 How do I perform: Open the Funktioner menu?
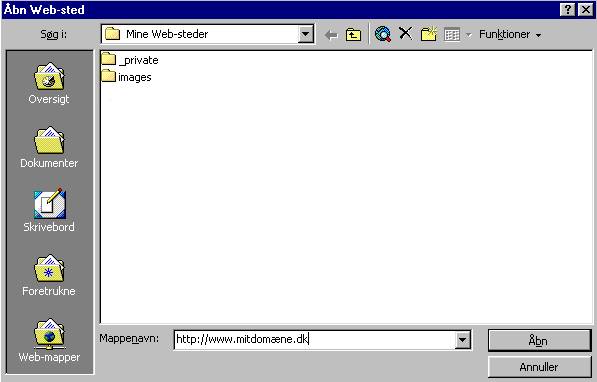[x=510, y=34]
